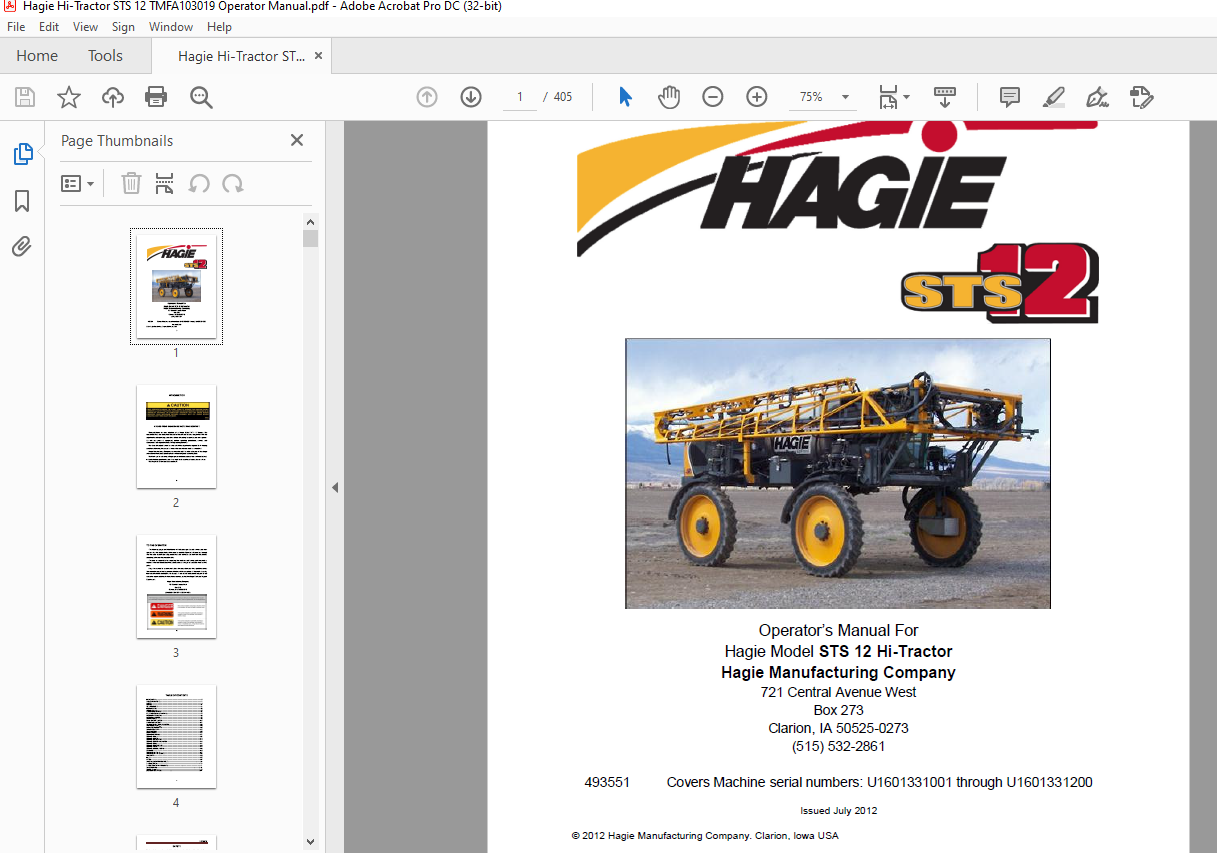The image size is (1217, 853).
Task: Click the total pages '405' text
Action: [x=563, y=97]
